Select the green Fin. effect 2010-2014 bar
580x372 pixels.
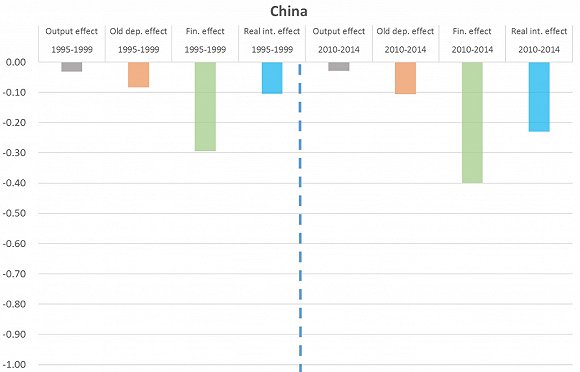coord(472,123)
